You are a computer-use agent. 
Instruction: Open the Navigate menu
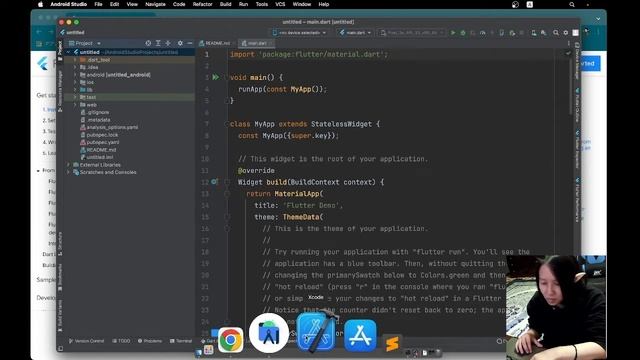(156, 4)
